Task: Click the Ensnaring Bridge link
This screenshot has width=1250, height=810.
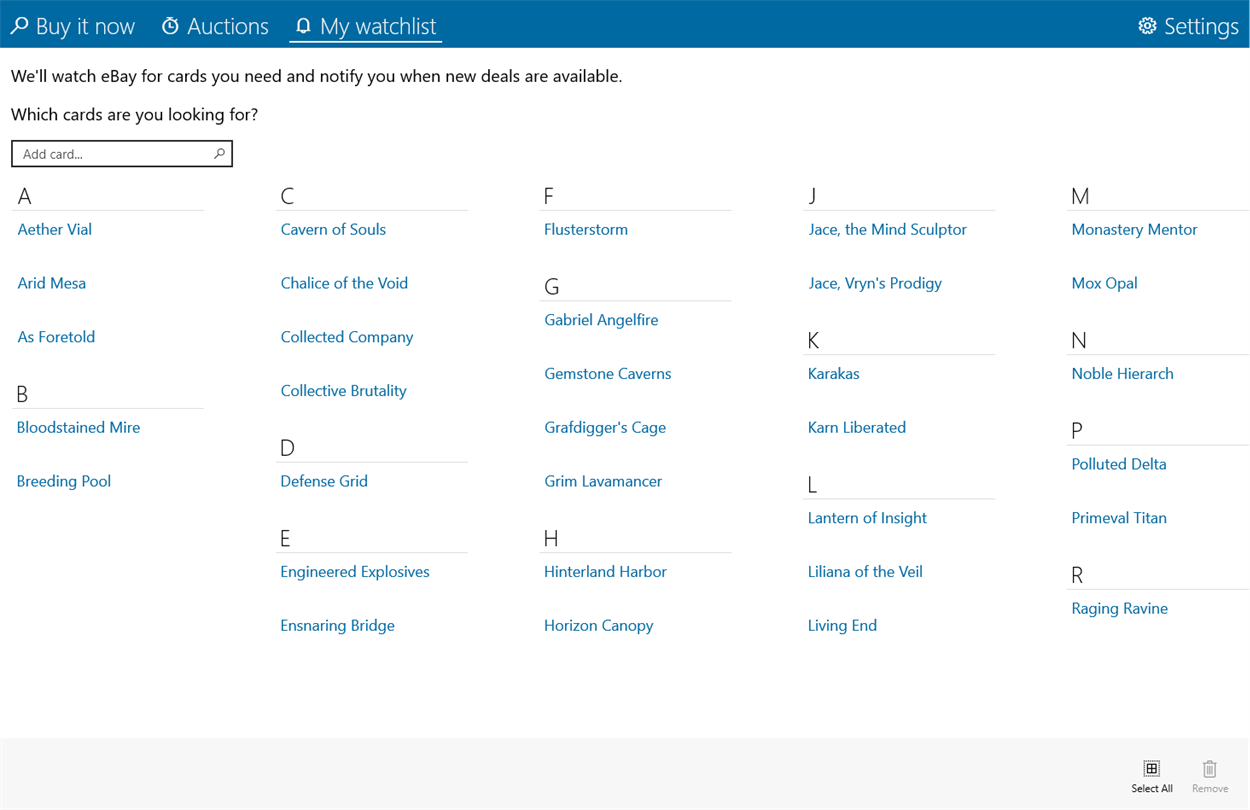Action: 337,626
